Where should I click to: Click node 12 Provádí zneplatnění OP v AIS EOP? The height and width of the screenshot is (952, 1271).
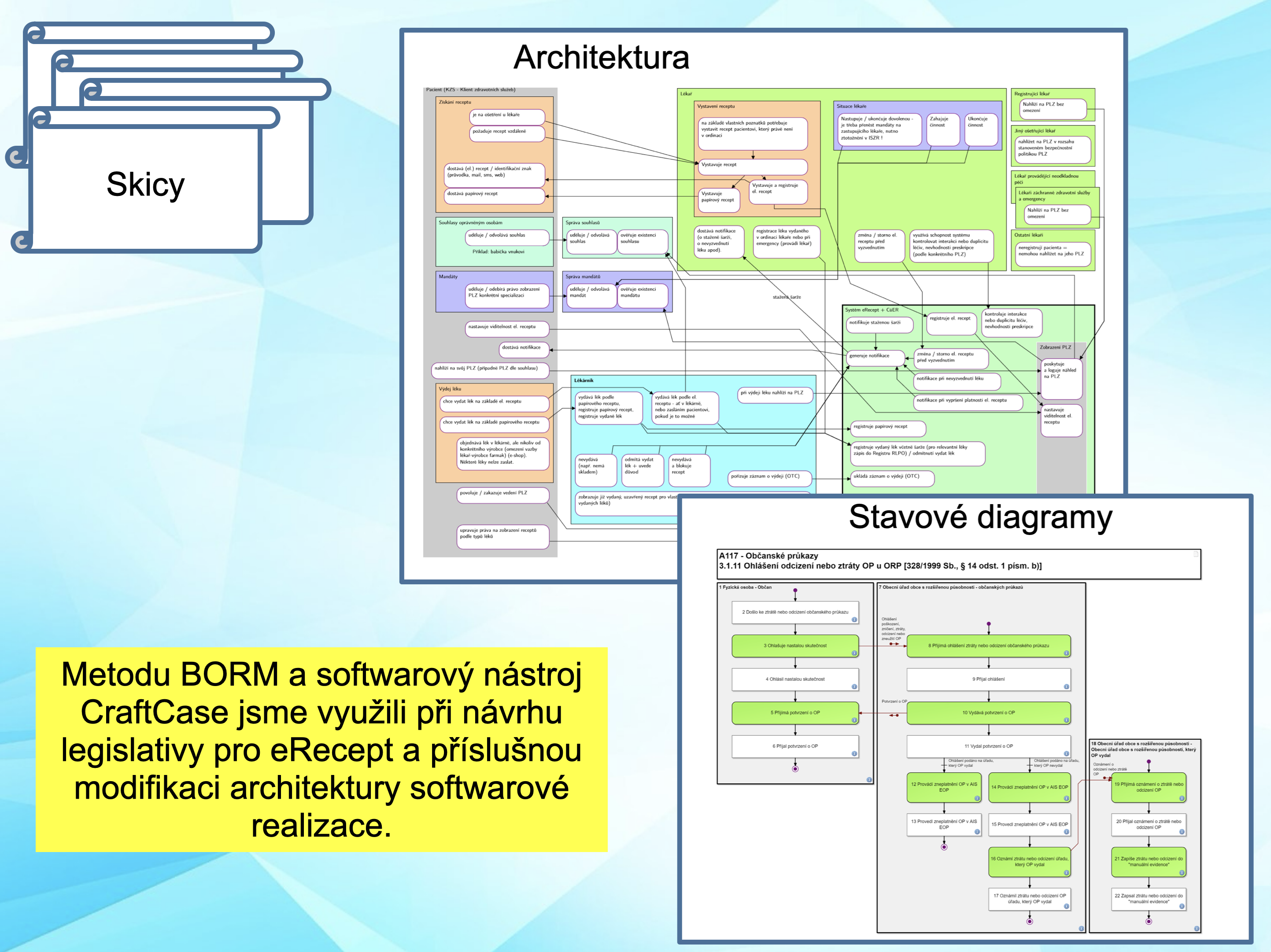(x=943, y=787)
